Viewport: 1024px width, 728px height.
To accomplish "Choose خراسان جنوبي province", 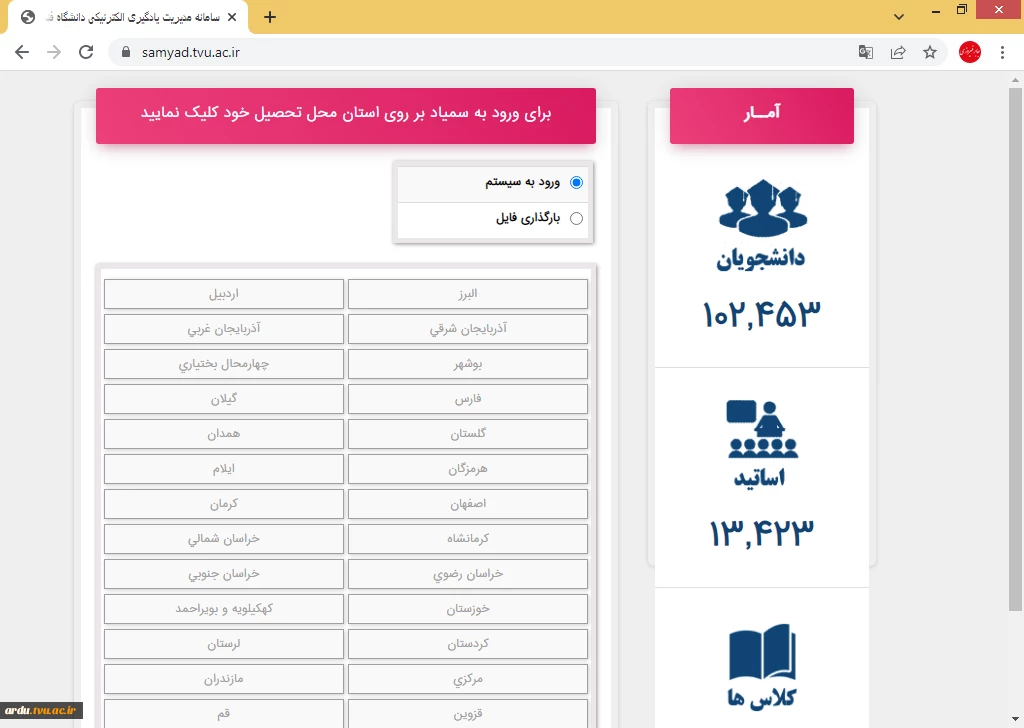I will (x=223, y=573).
